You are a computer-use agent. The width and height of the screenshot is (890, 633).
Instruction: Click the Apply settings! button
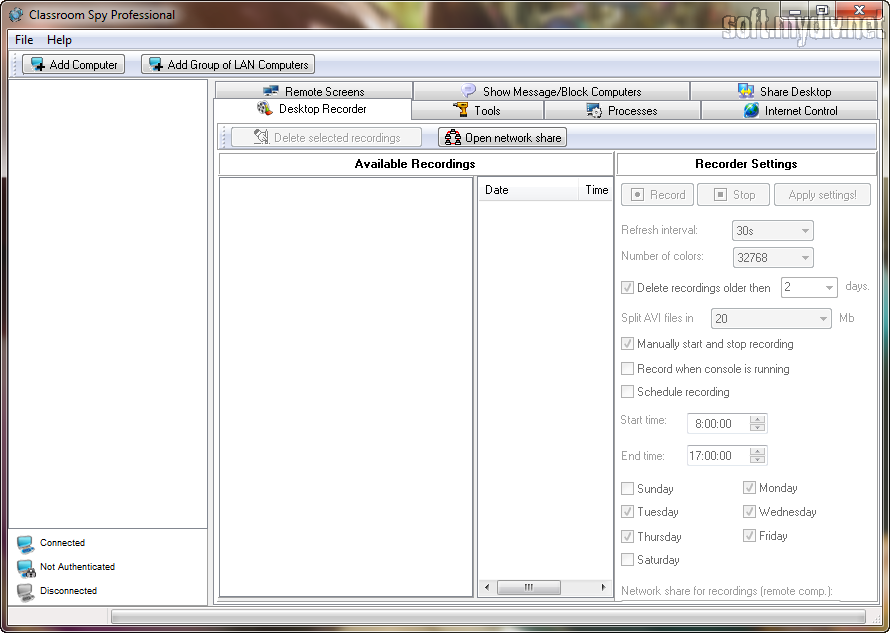[x=822, y=195]
